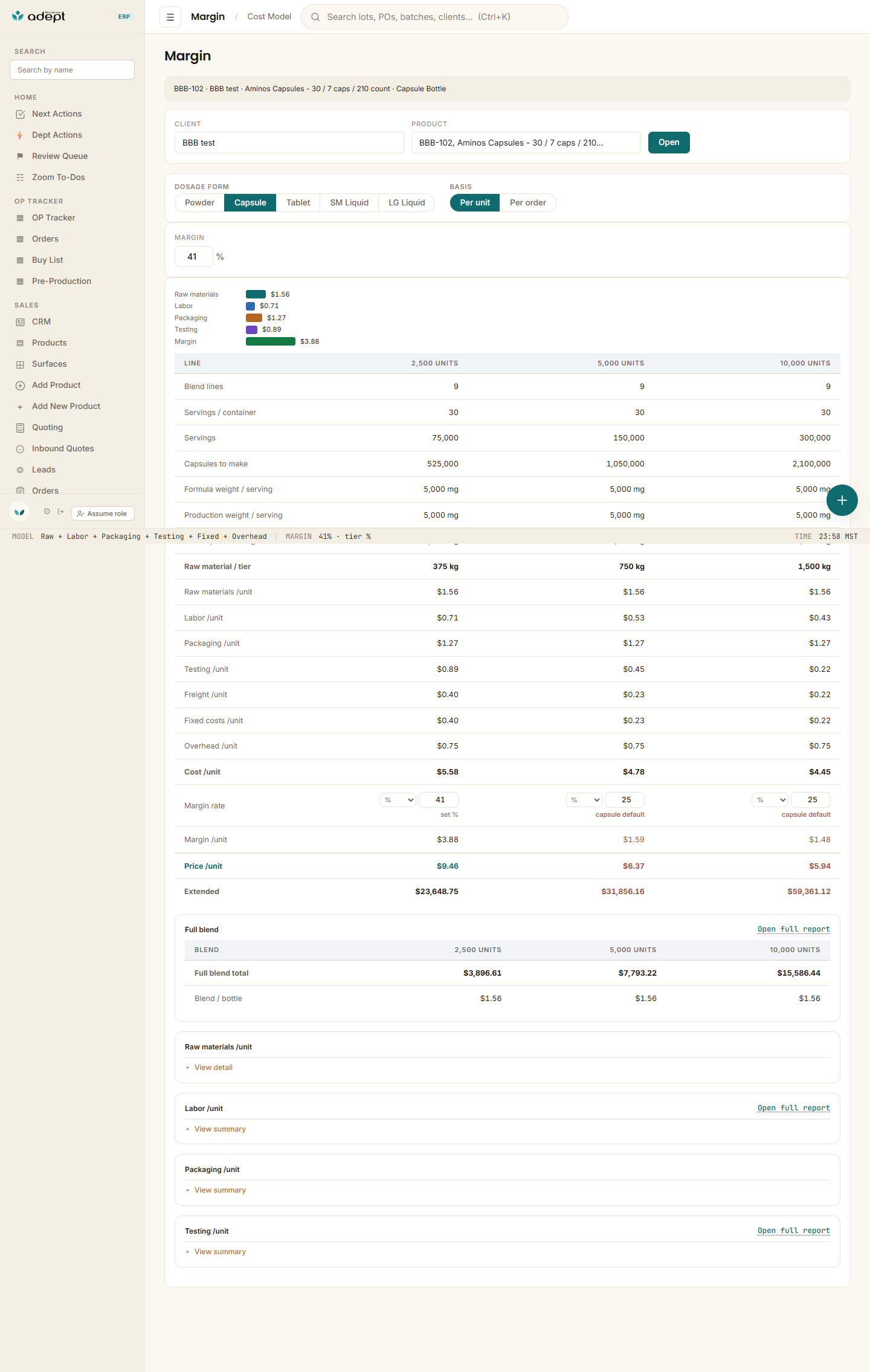Focus the Margin percent input field

pos(193,257)
